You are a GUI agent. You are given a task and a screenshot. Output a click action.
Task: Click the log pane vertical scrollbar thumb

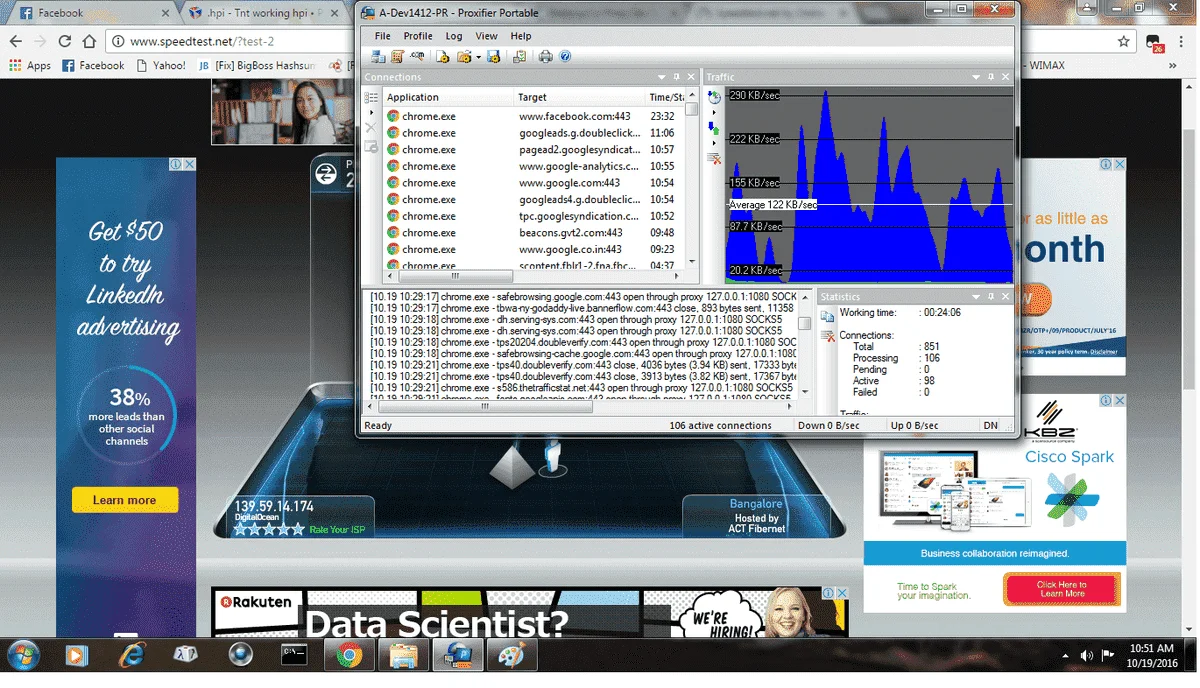804,323
